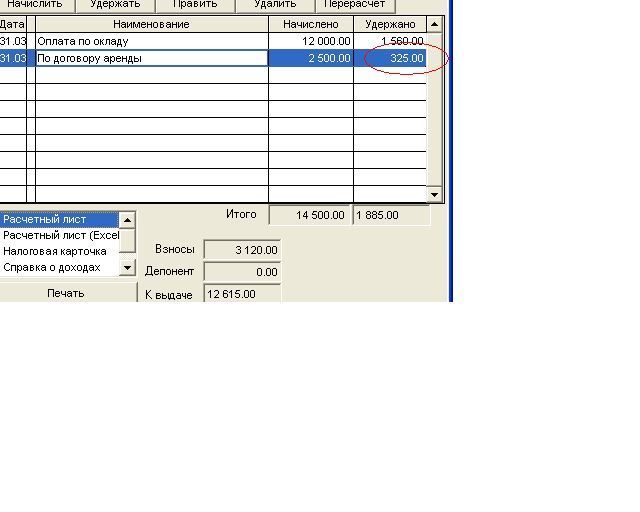Print using the Печать button

66,293
